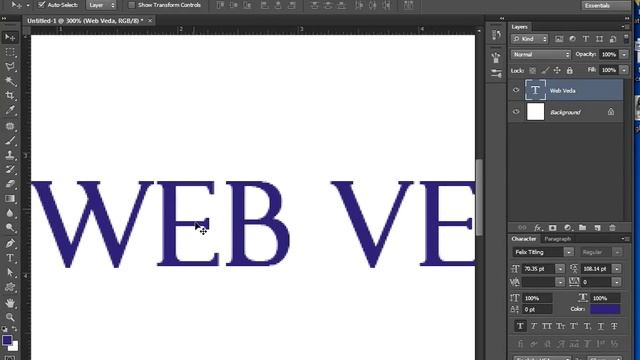Image resolution: width=640 pixels, height=360 pixels.
Task: Add a layer style with fx icon
Action: click(x=538, y=228)
